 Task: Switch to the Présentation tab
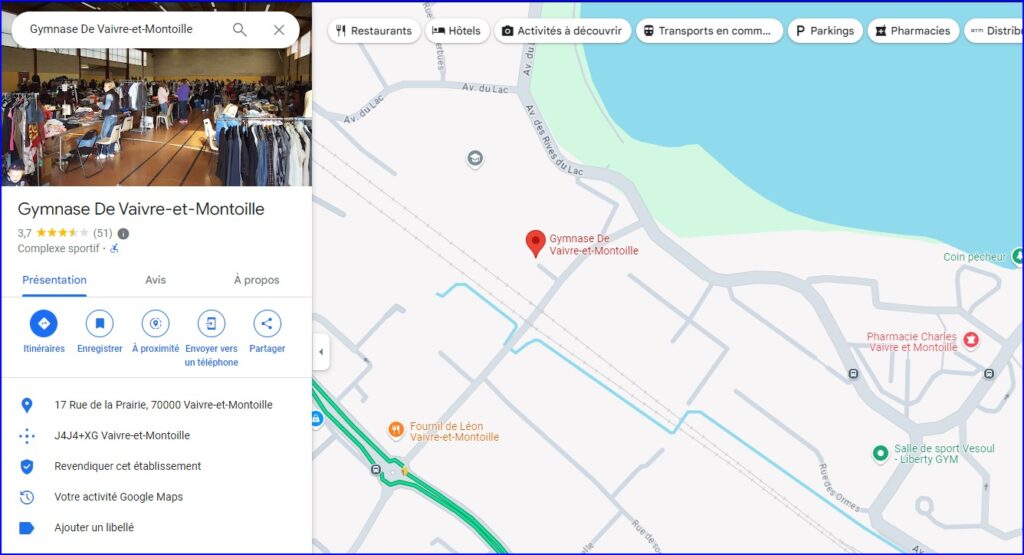pos(54,280)
